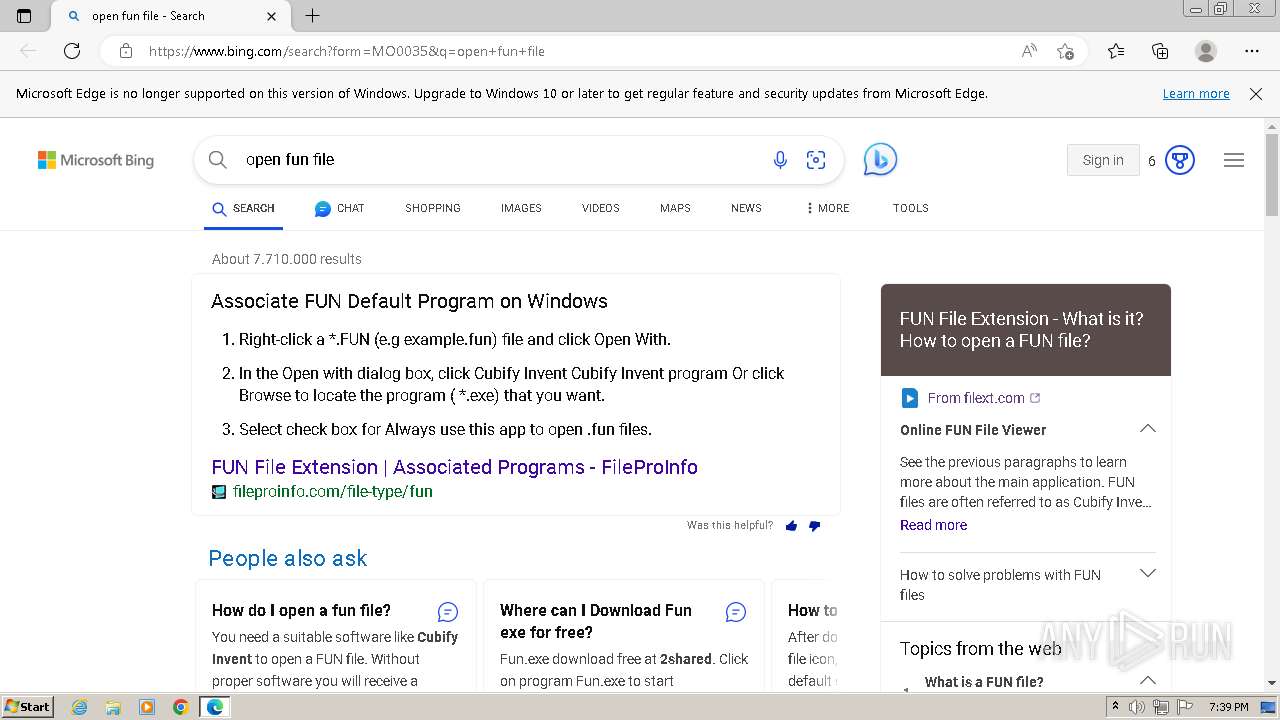Open Windows Media Player from taskbar
The width and height of the screenshot is (1280, 720).
pyautogui.click(x=147, y=707)
